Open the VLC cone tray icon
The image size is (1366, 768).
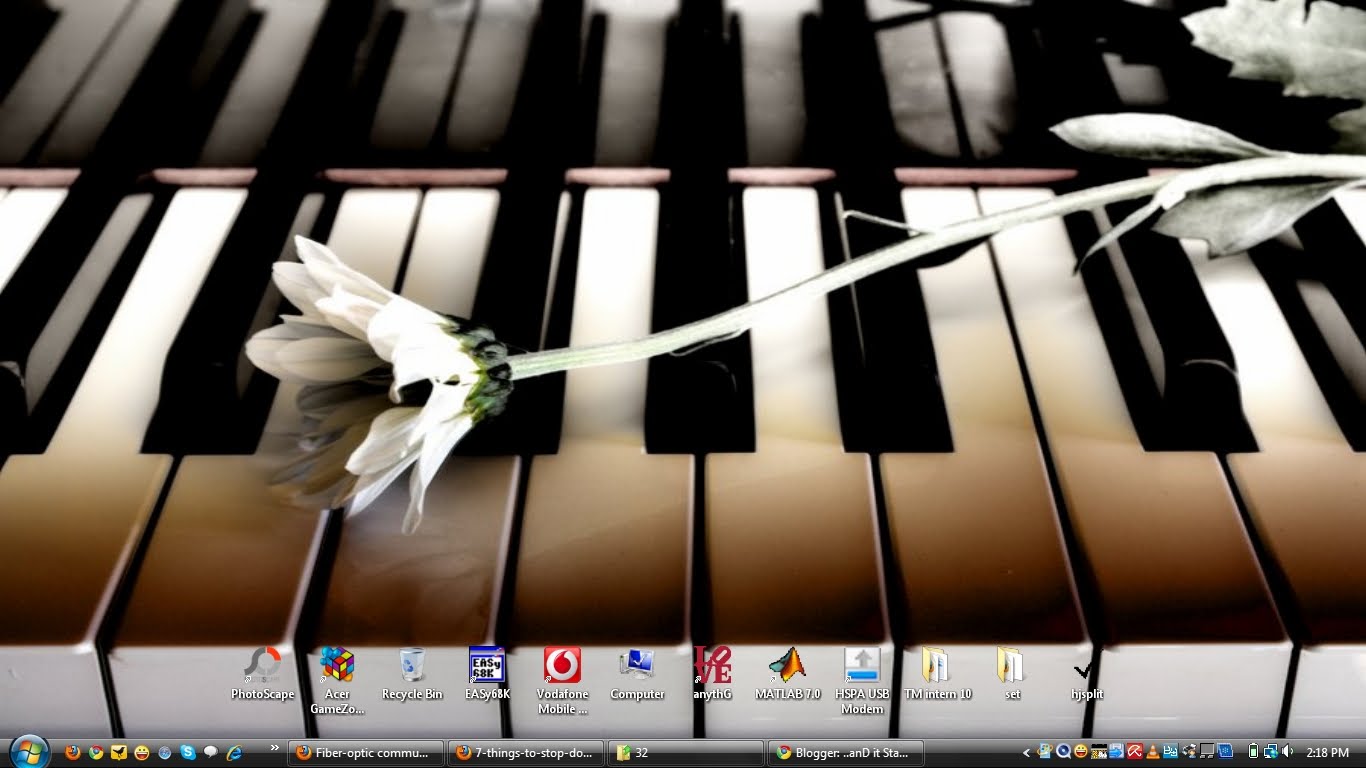click(x=1153, y=752)
